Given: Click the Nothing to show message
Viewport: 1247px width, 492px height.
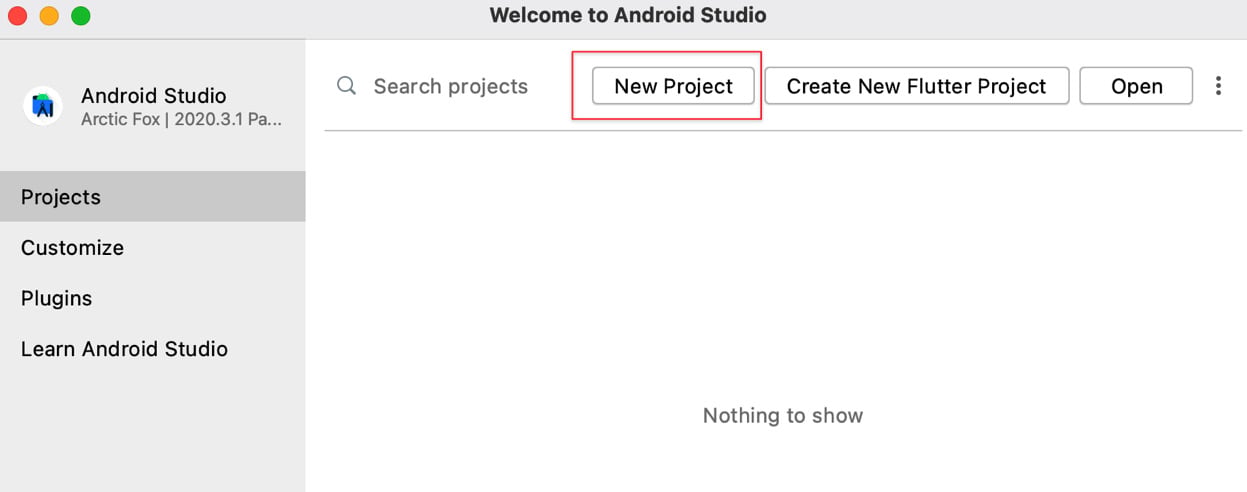Looking at the screenshot, I should tap(783, 416).
